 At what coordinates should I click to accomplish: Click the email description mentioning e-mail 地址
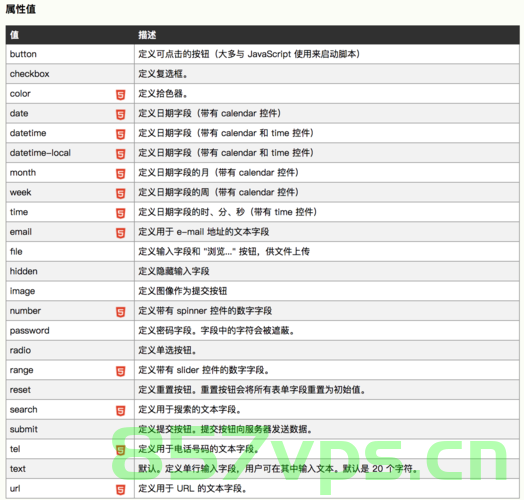[x=204, y=232]
